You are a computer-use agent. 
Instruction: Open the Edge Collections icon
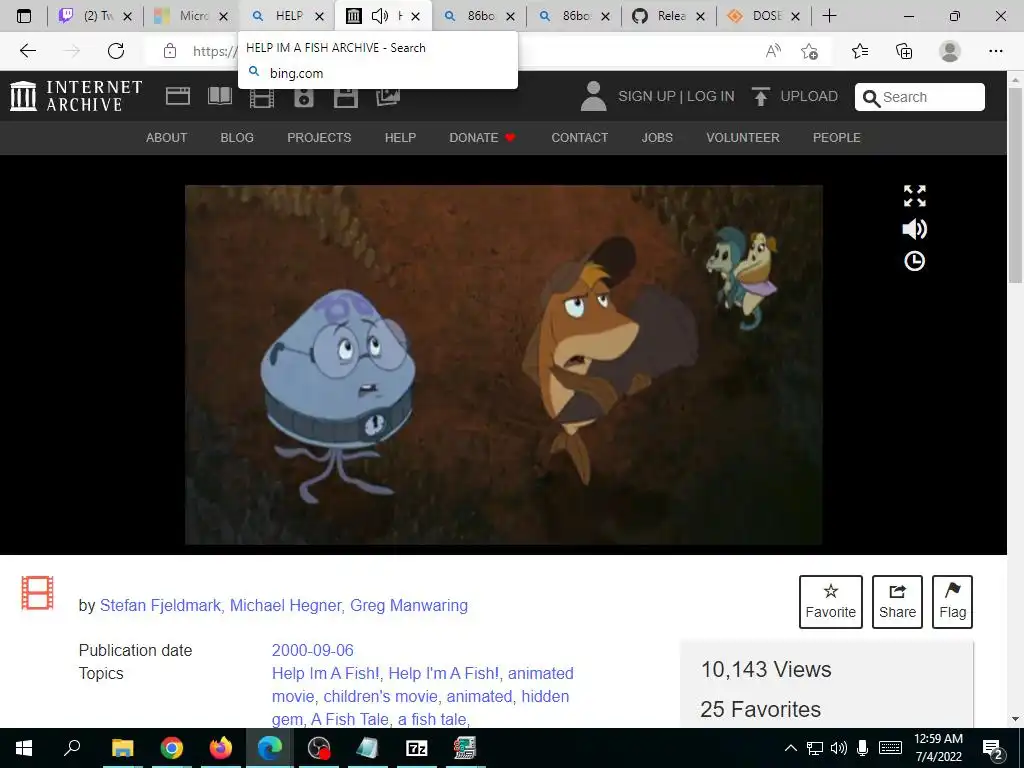[x=904, y=51]
